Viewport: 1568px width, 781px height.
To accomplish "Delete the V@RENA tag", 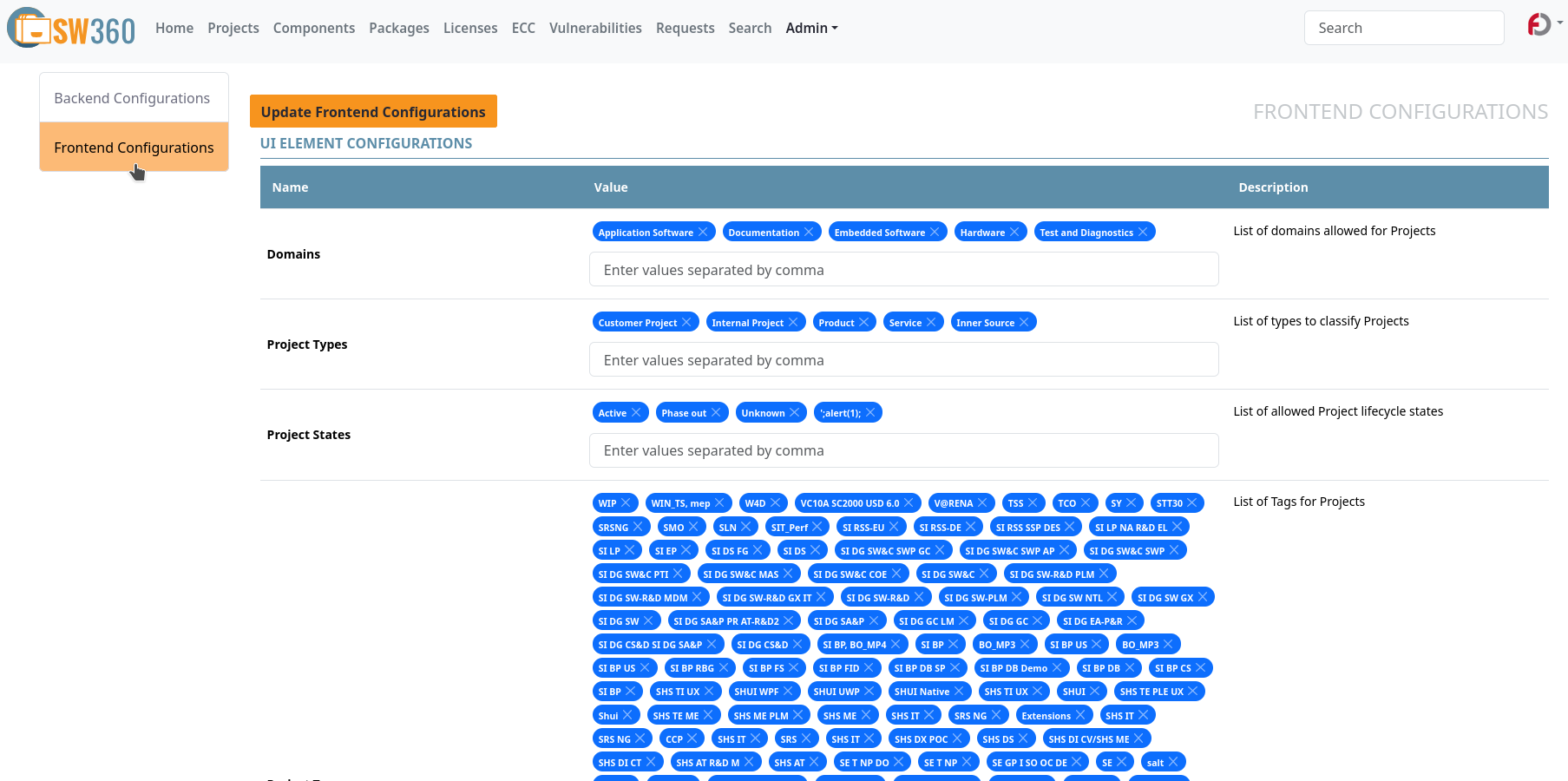I will [x=982, y=503].
